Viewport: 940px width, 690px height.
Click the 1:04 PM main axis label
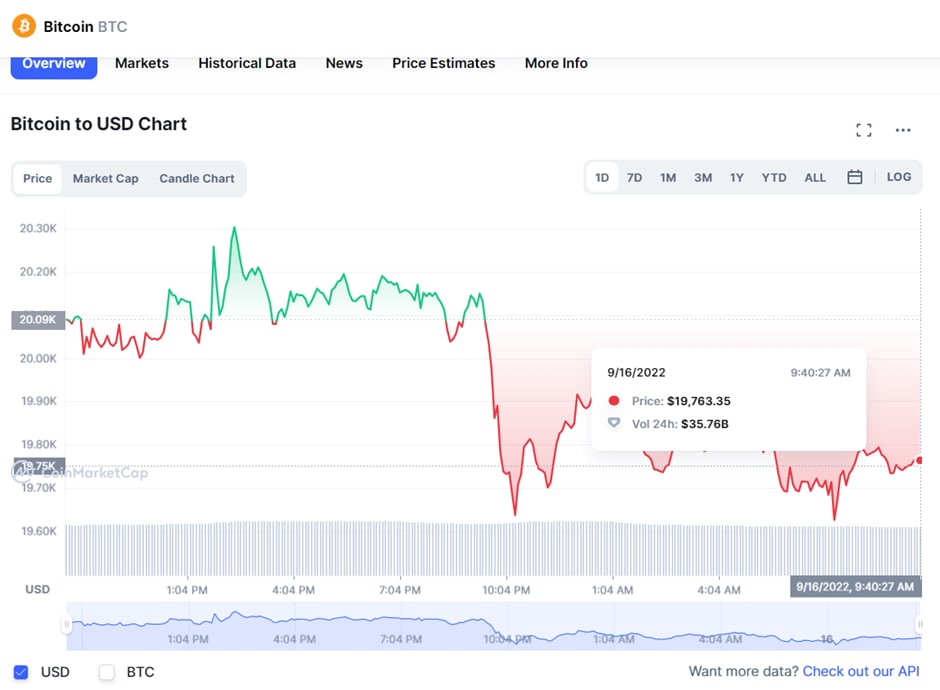(x=187, y=590)
